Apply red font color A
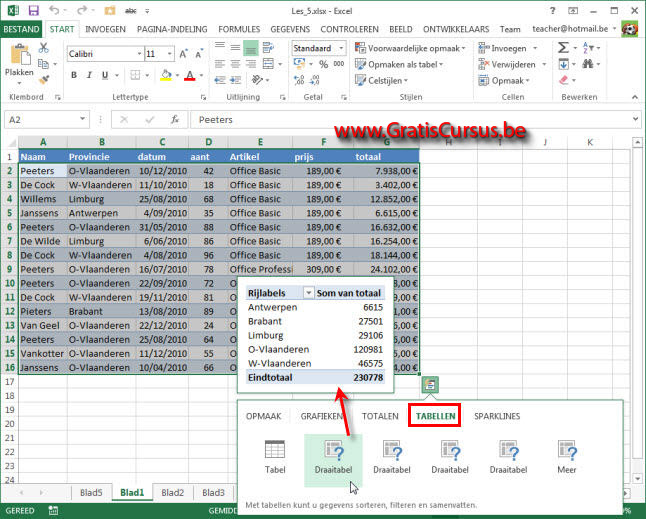The image size is (646, 519). click(190, 75)
